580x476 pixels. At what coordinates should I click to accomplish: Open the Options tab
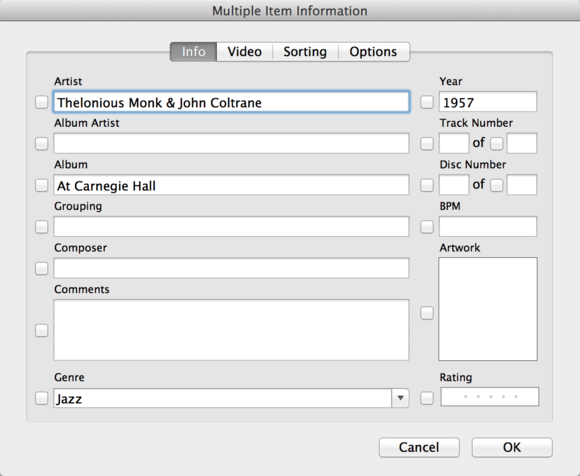coord(374,52)
